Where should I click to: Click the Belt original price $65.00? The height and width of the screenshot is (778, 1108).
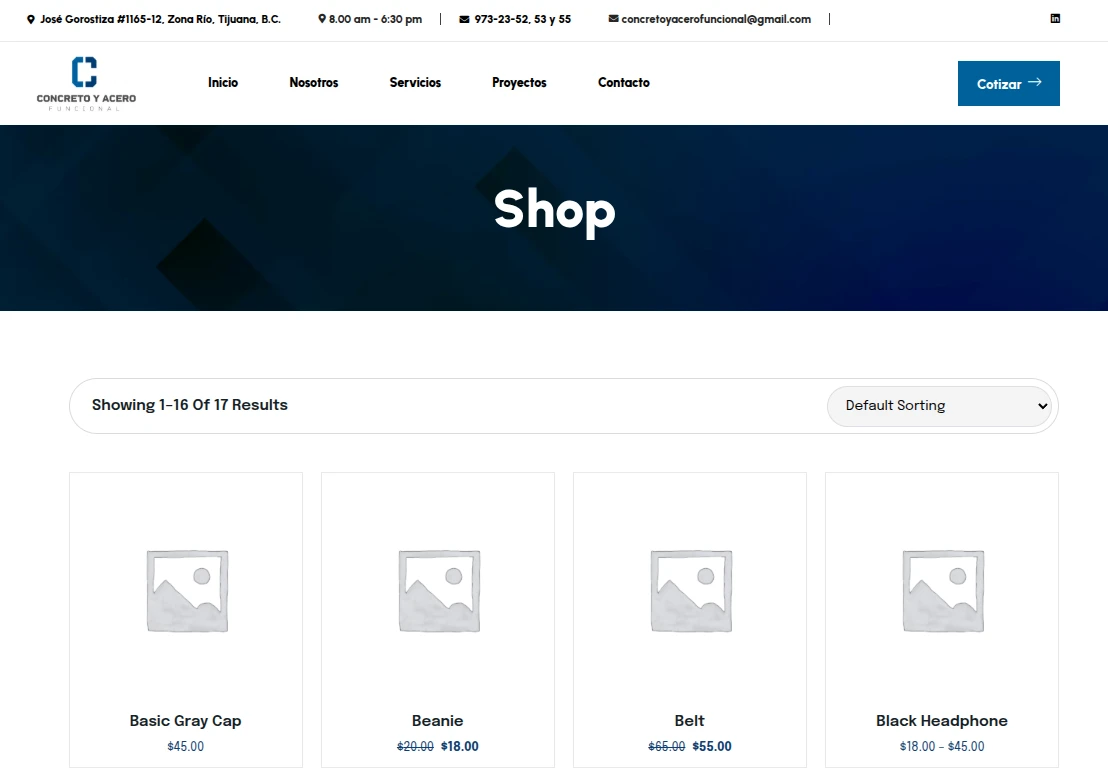(x=666, y=746)
